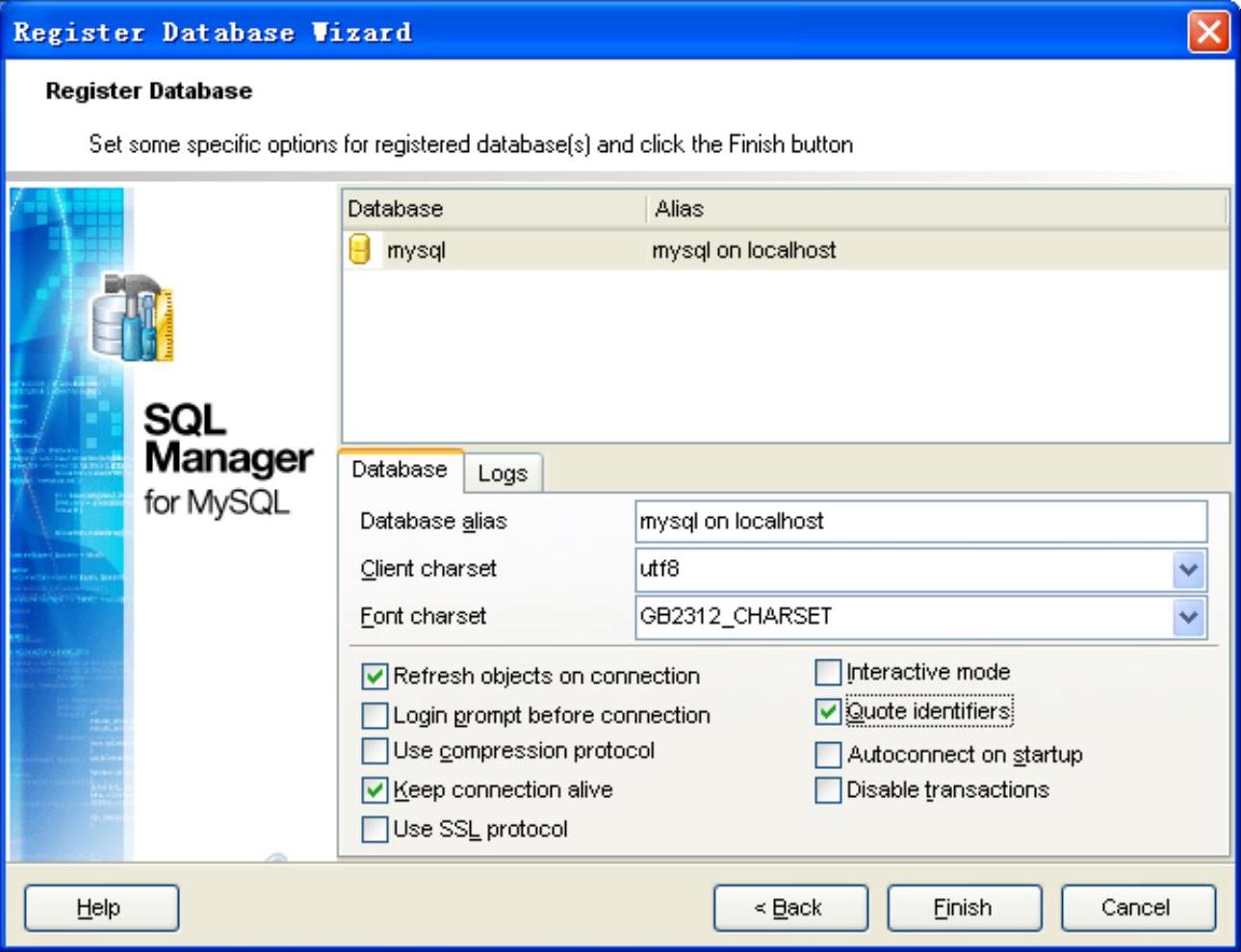Enable Login prompt before connection

coord(375,715)
